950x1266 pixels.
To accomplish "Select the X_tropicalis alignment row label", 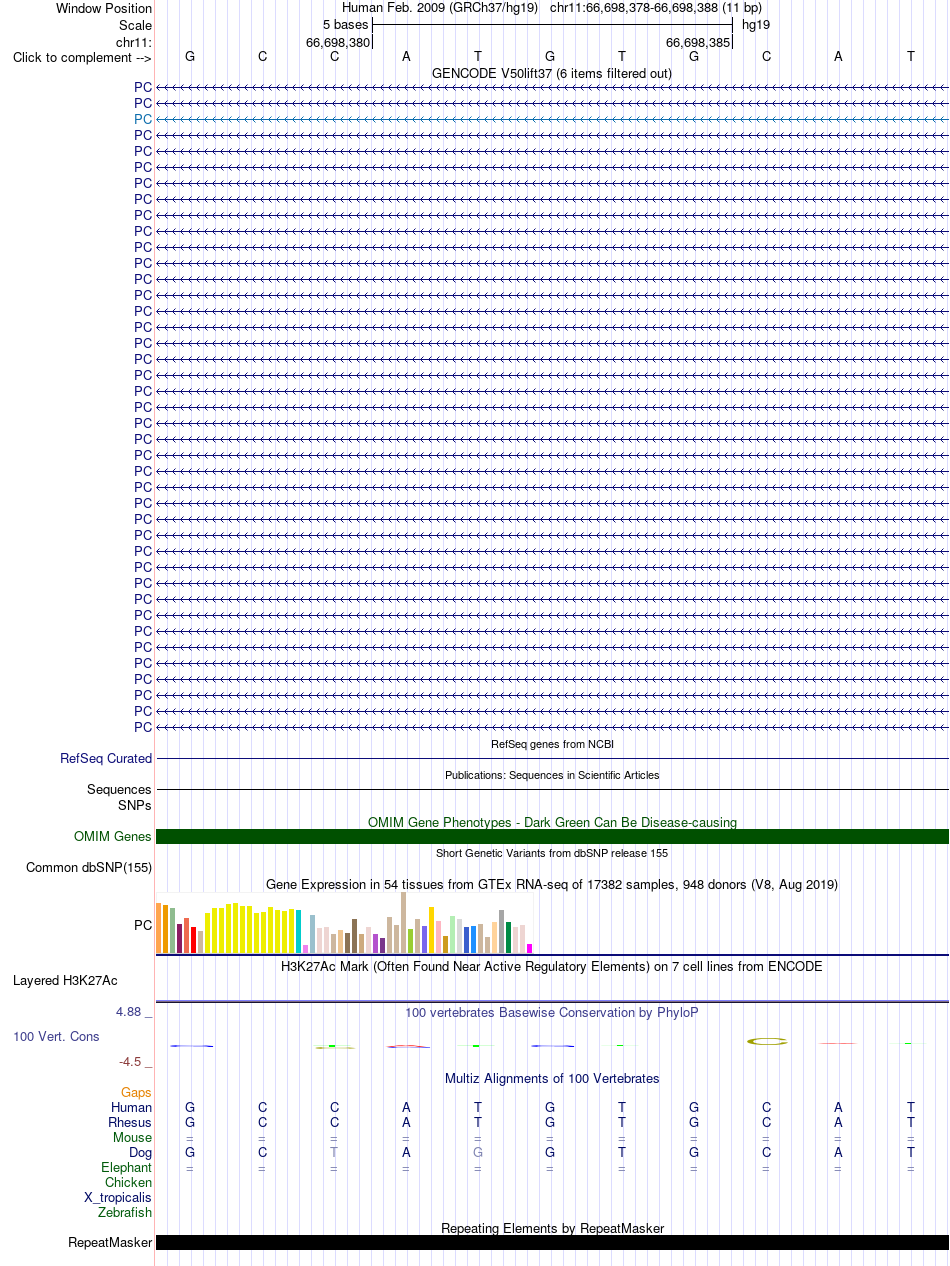I will tap(118, 1197).
